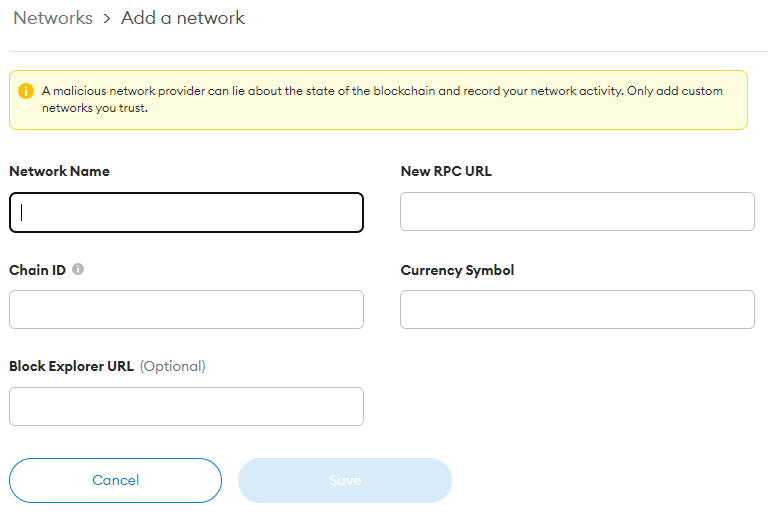Screen dimensions: 768x518
Task: Click the Chain ID label text
Action: pos(37,270)
